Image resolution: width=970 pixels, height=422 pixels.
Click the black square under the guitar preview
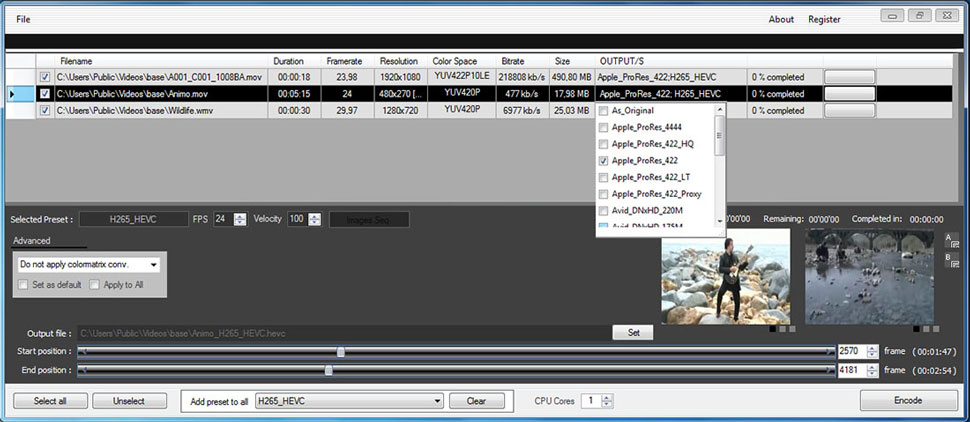tap(774, 328)
